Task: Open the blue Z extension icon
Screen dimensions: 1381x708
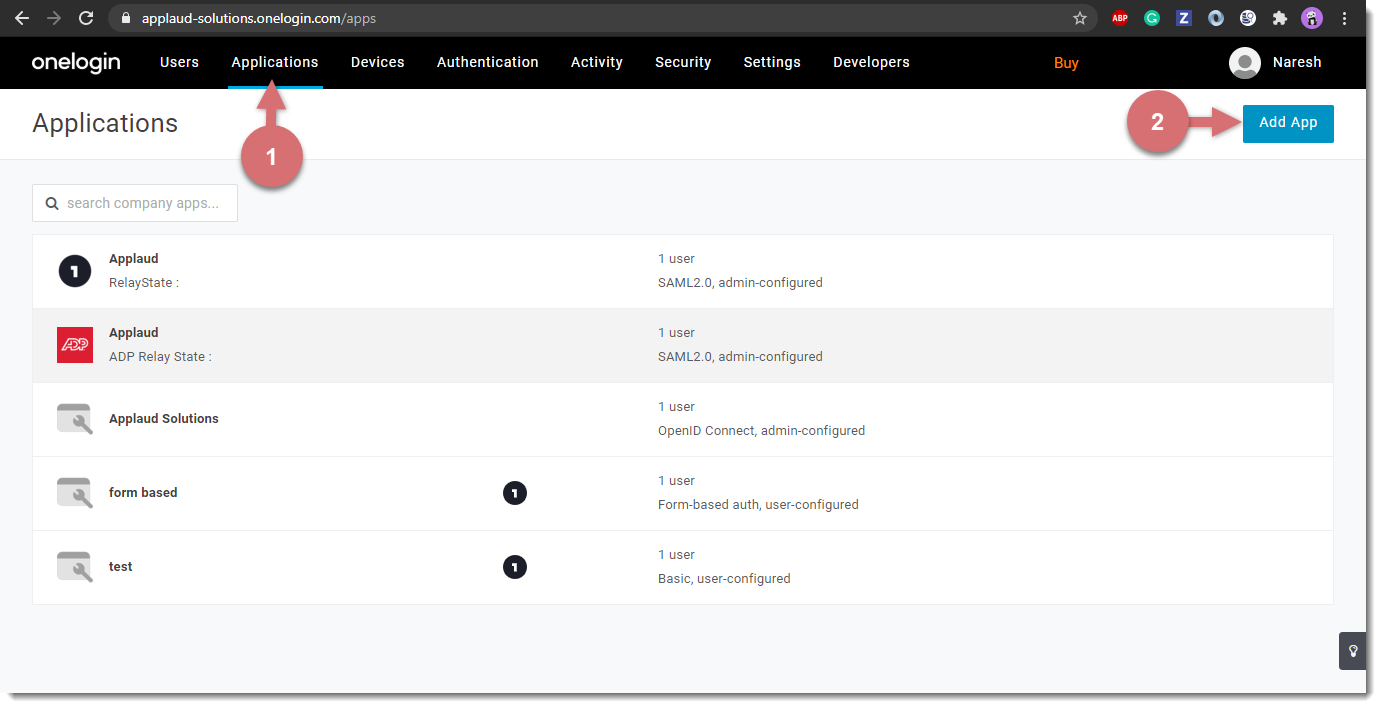Action: coord(1184,18)
